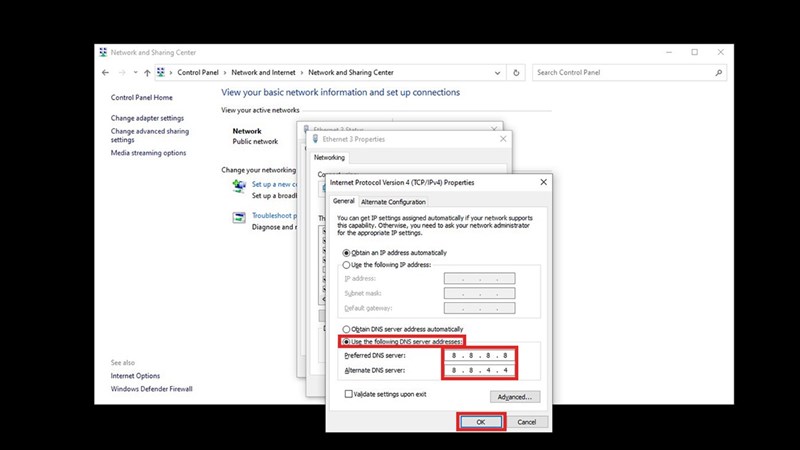This screenshot has height=450, width=800.
Task: Click the search magnifier icon
Action: coord(718,72)
